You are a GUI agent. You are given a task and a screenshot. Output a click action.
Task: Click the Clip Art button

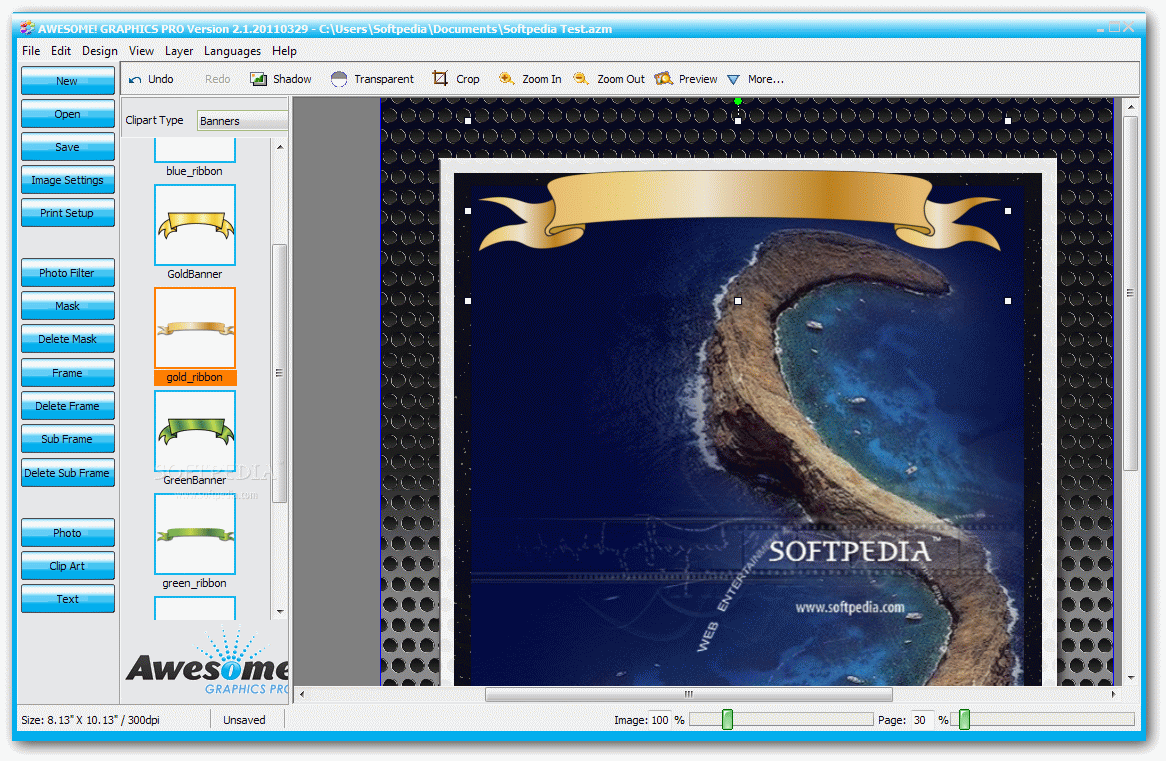[x=68, y=565]
